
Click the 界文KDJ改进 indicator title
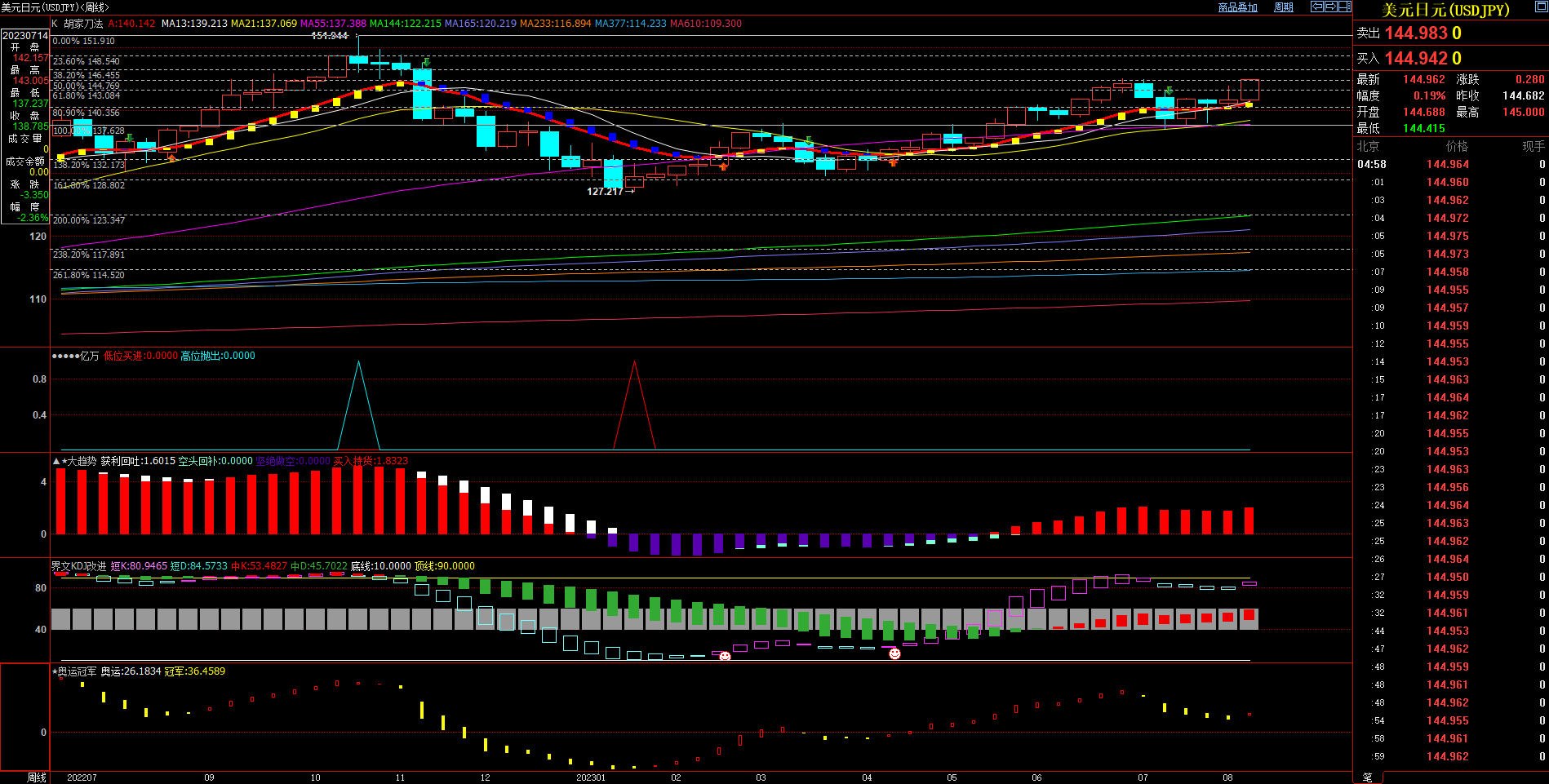[78, 566]
